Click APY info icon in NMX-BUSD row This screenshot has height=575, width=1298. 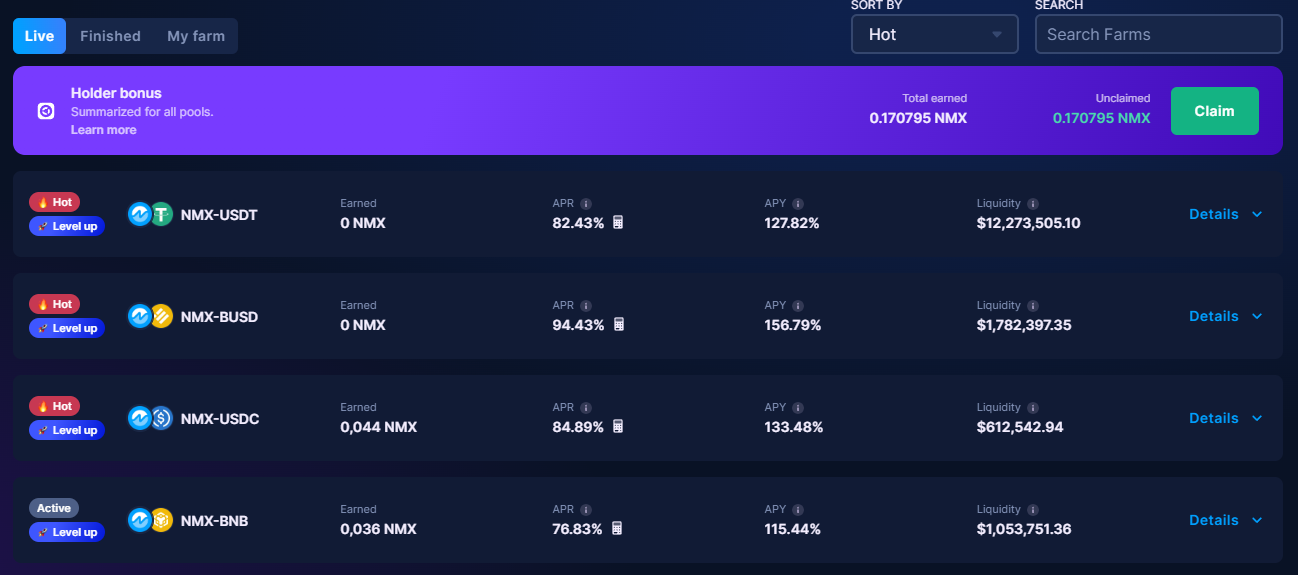pyautogui.click(x=798, y=306)
